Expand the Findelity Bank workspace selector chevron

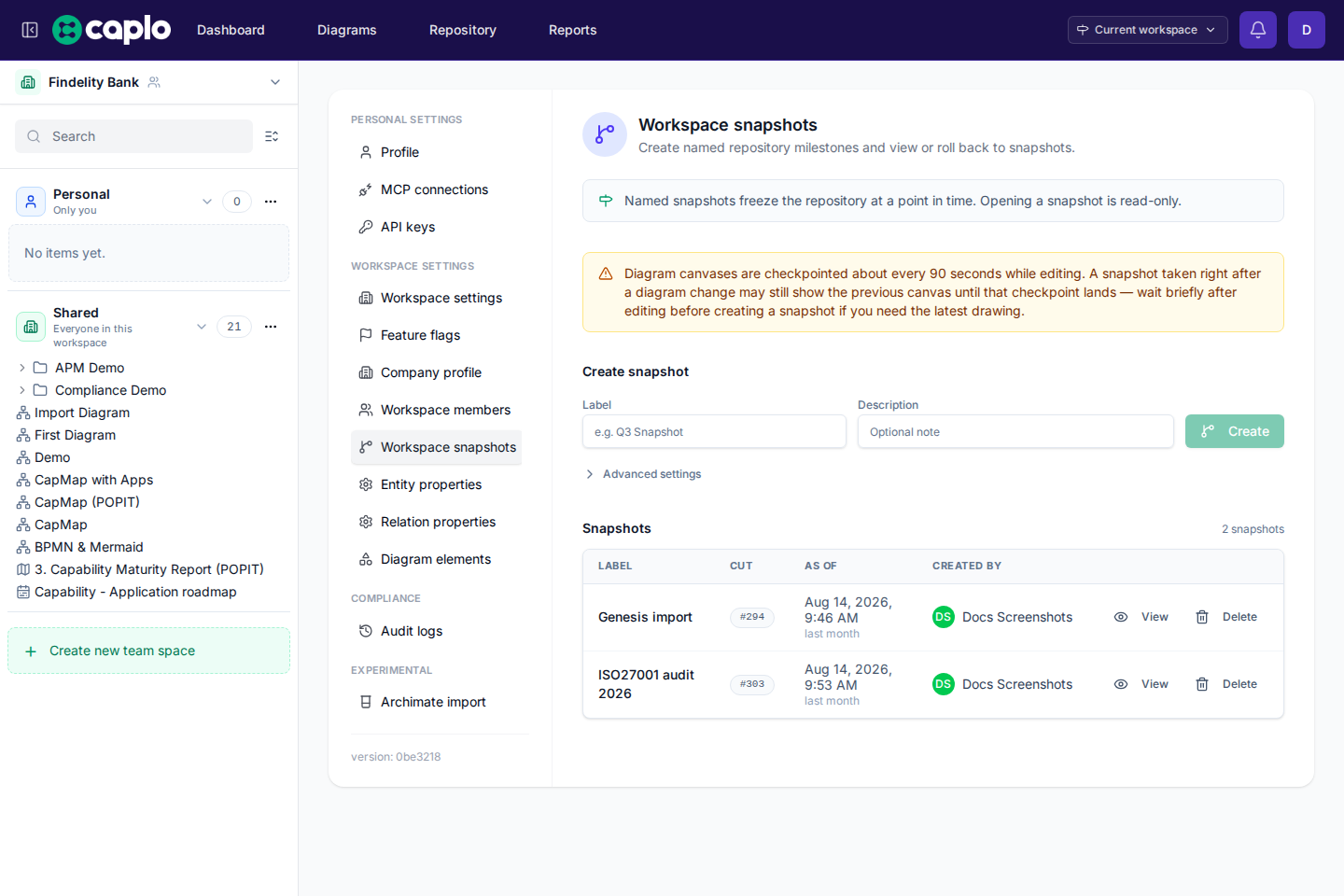pos(275,82)
